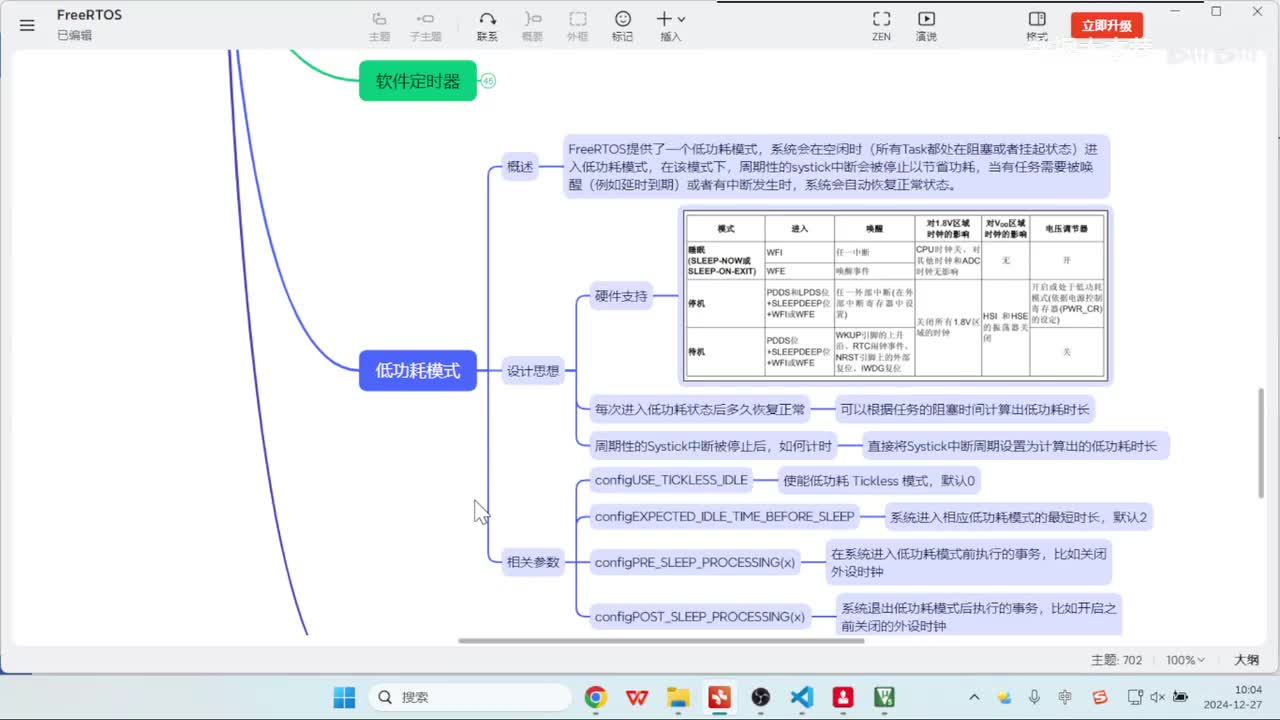Click the horizontal scrollbar thumb
The height and width of the screenshot is (720, 1280).
coord(661,641)
